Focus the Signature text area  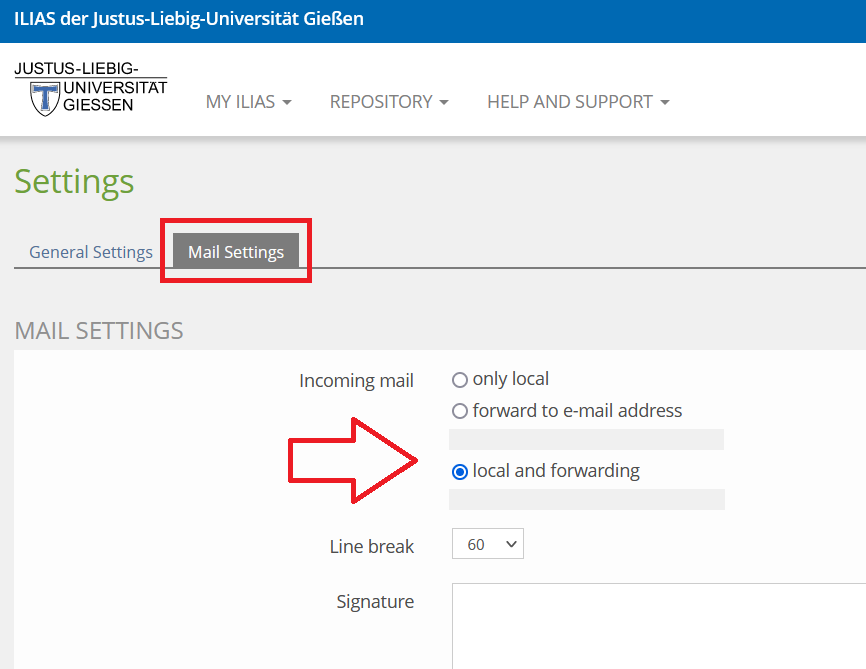pos(658,625)
